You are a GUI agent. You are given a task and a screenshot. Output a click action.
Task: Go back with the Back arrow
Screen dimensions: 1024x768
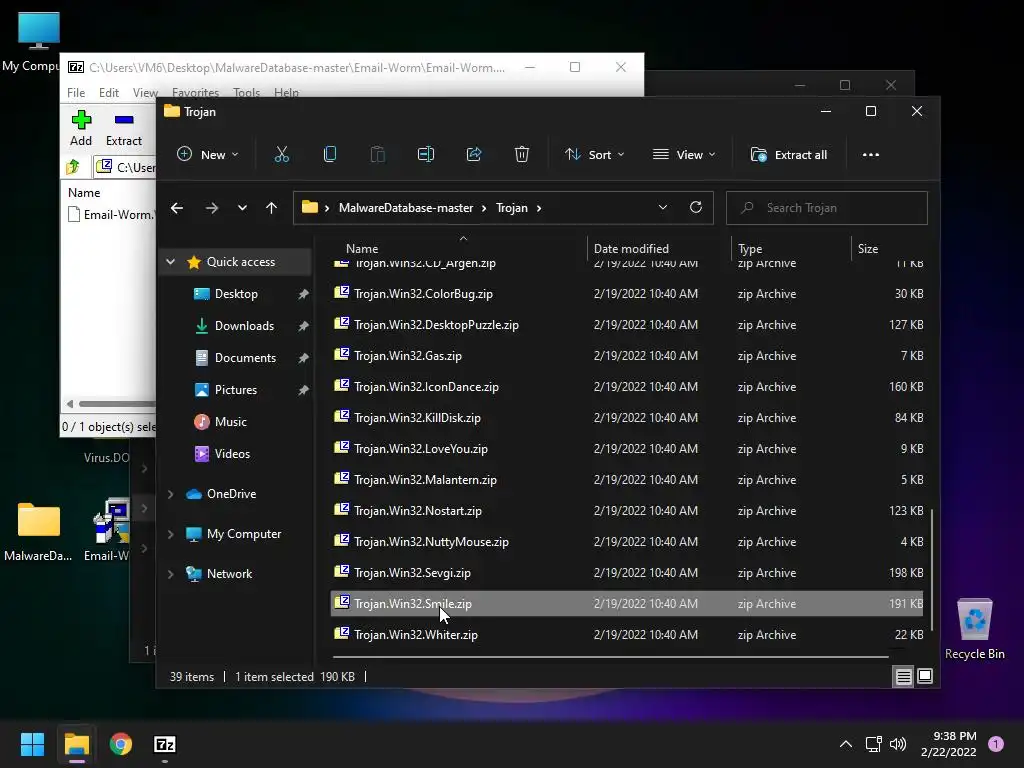(x=177, y=208)
